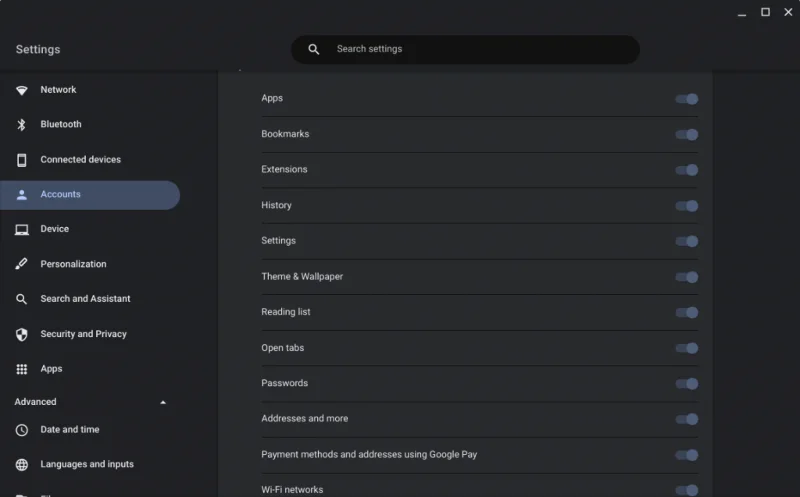Image resolution: width=800 pixels, height=497 pixels.
Task: Toggle Wi-Fi networks sync switch
Action: tap(687, 490)
